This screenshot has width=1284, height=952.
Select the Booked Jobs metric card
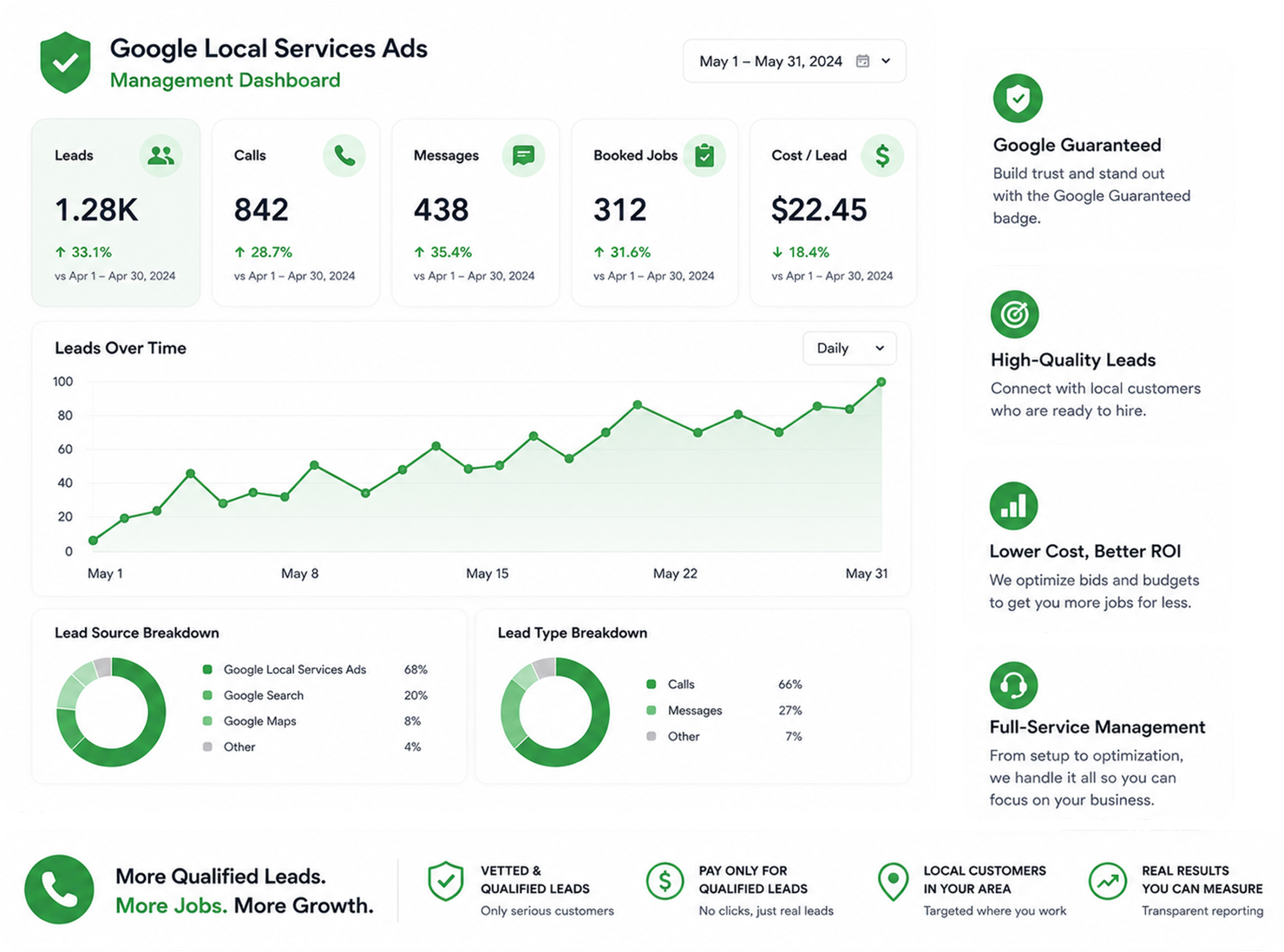tap(655, 213)
